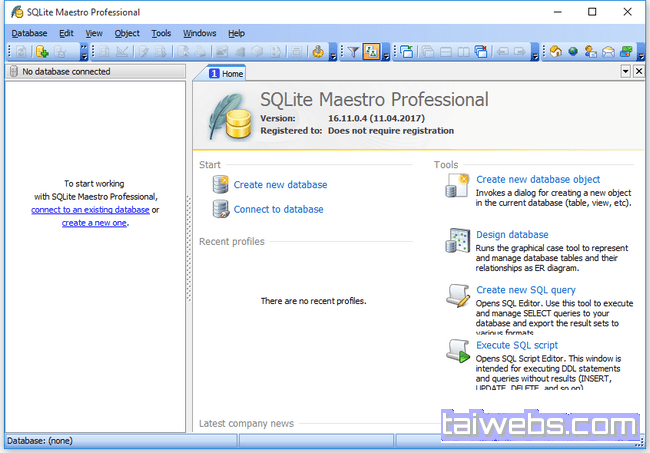Click the create new database toolbar icon
The height and width of the screenshot is (453, 650).
pyautogui.click(x=41, y=52)
